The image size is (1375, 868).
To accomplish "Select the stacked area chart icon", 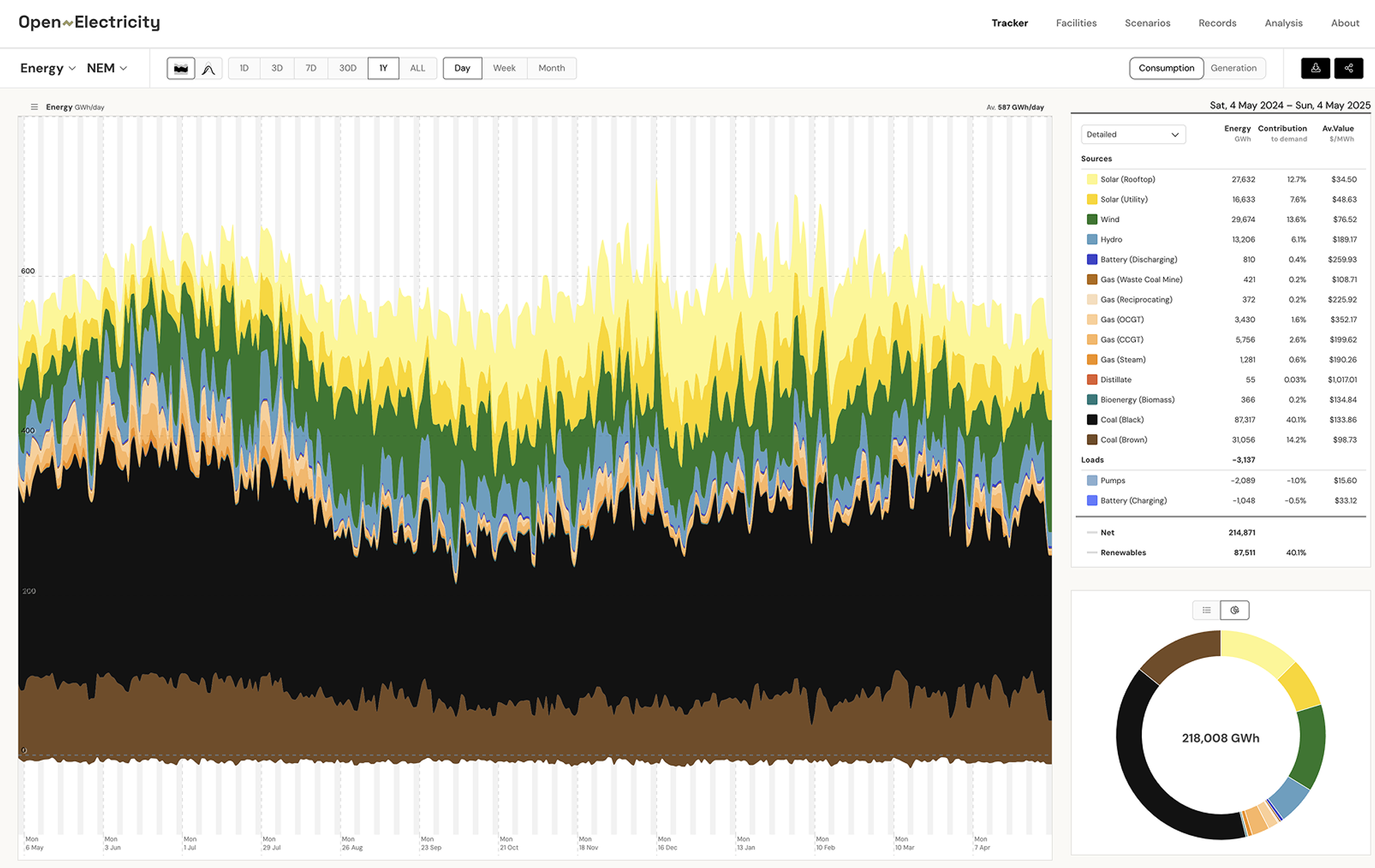I will click(x=181, y=68).
